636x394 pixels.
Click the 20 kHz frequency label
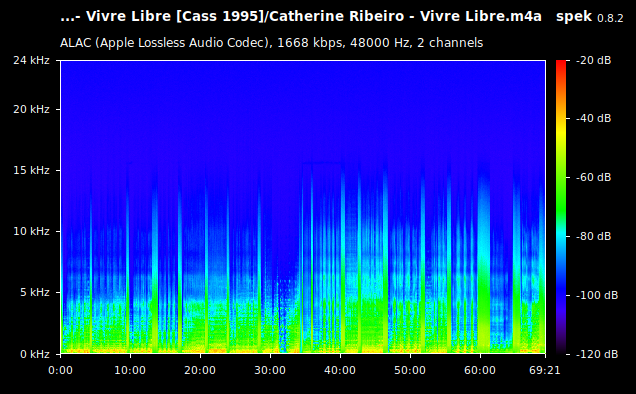tap(31, 110)
